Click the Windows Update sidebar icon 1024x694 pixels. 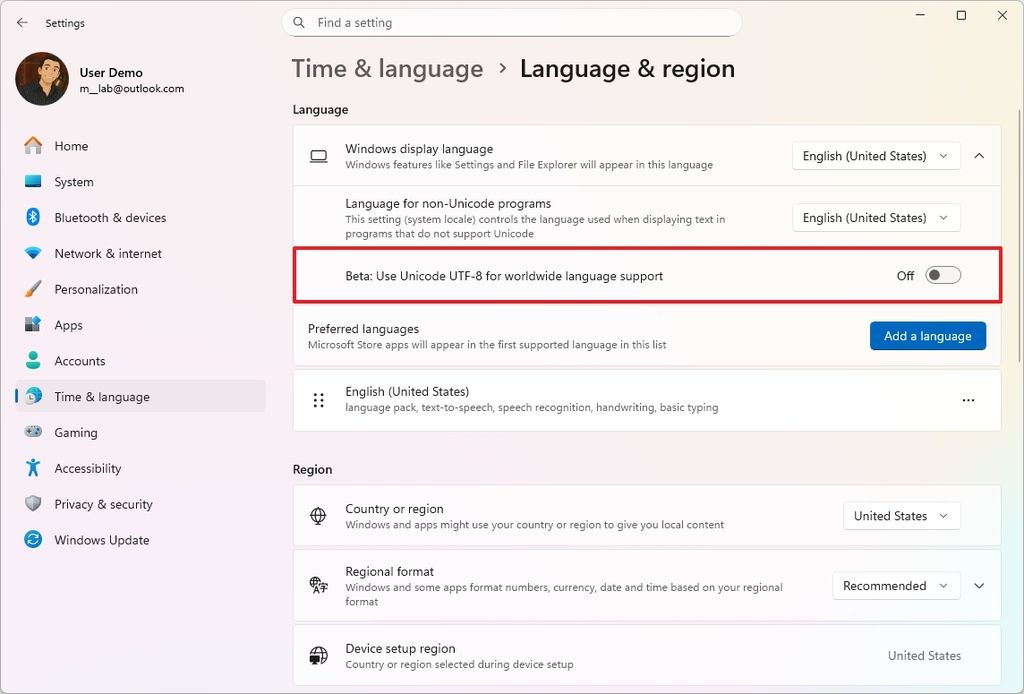(x=32, y=540)
